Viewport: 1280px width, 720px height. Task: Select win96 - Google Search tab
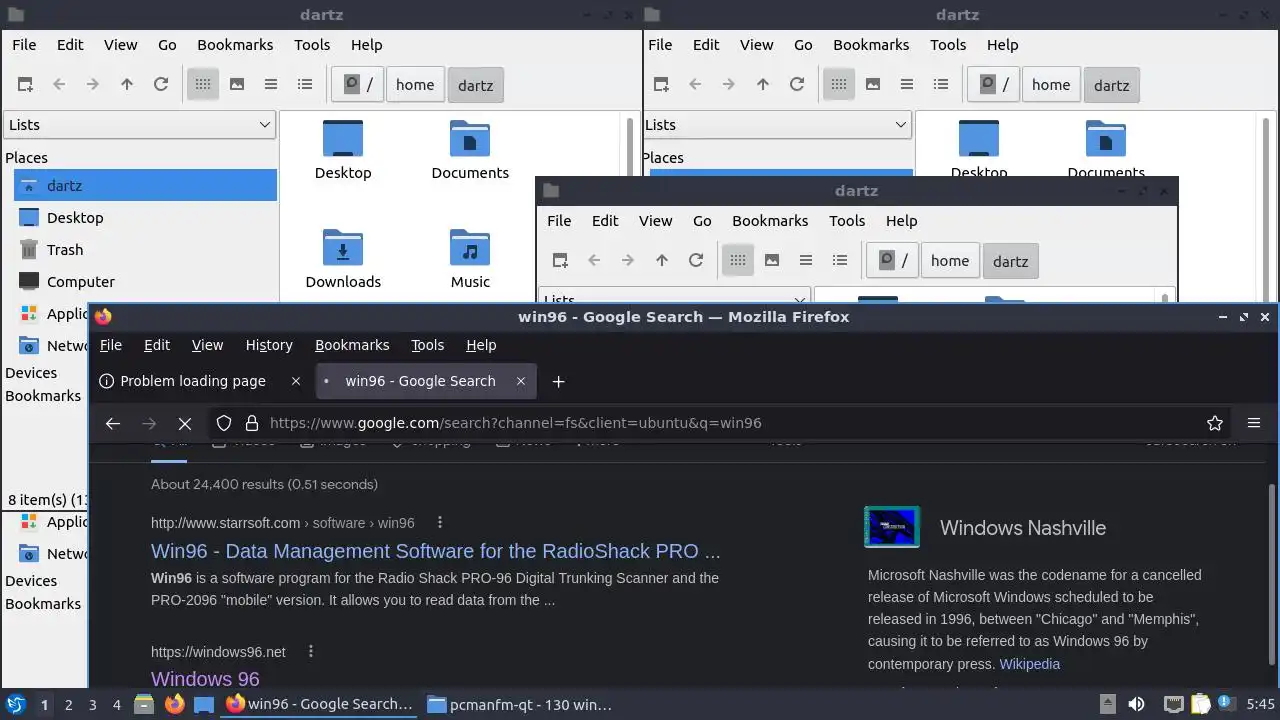click(x=426, y=381)
